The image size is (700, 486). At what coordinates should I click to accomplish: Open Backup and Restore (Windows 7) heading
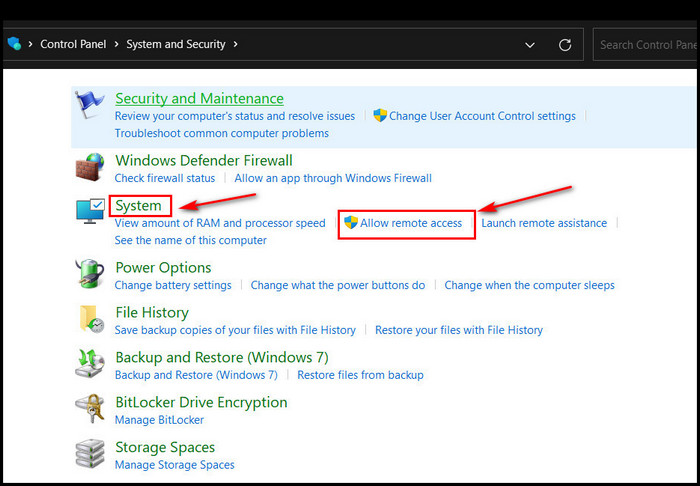coord(222,357)
